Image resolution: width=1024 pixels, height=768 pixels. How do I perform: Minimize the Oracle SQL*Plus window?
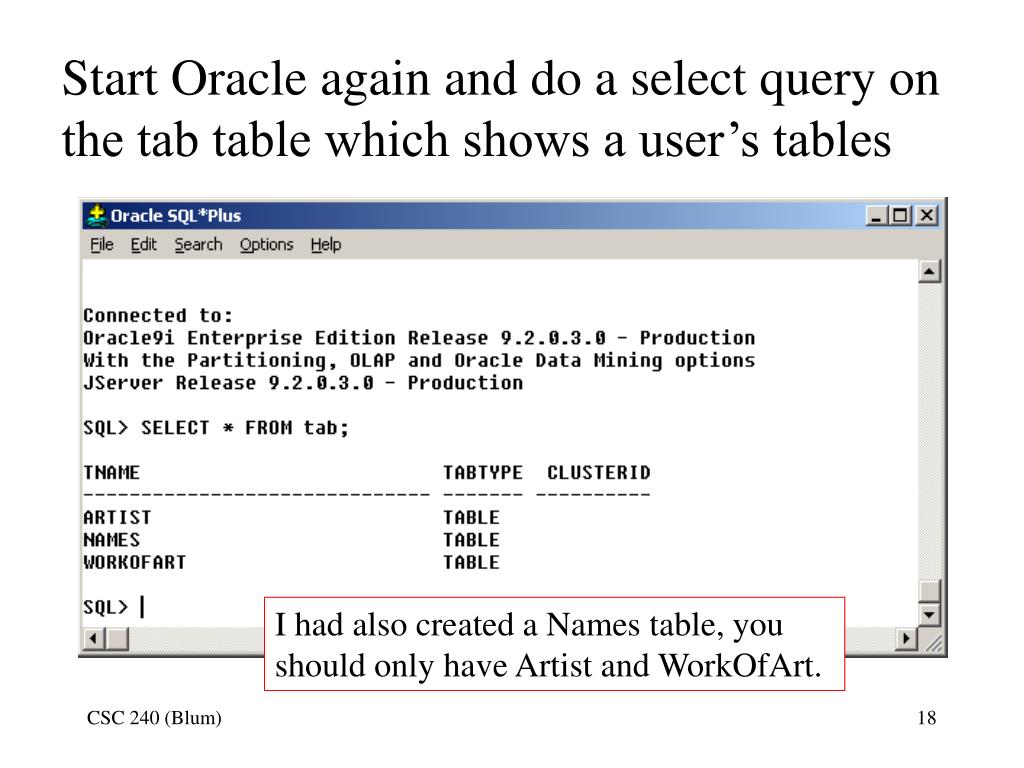click(876, 215)
